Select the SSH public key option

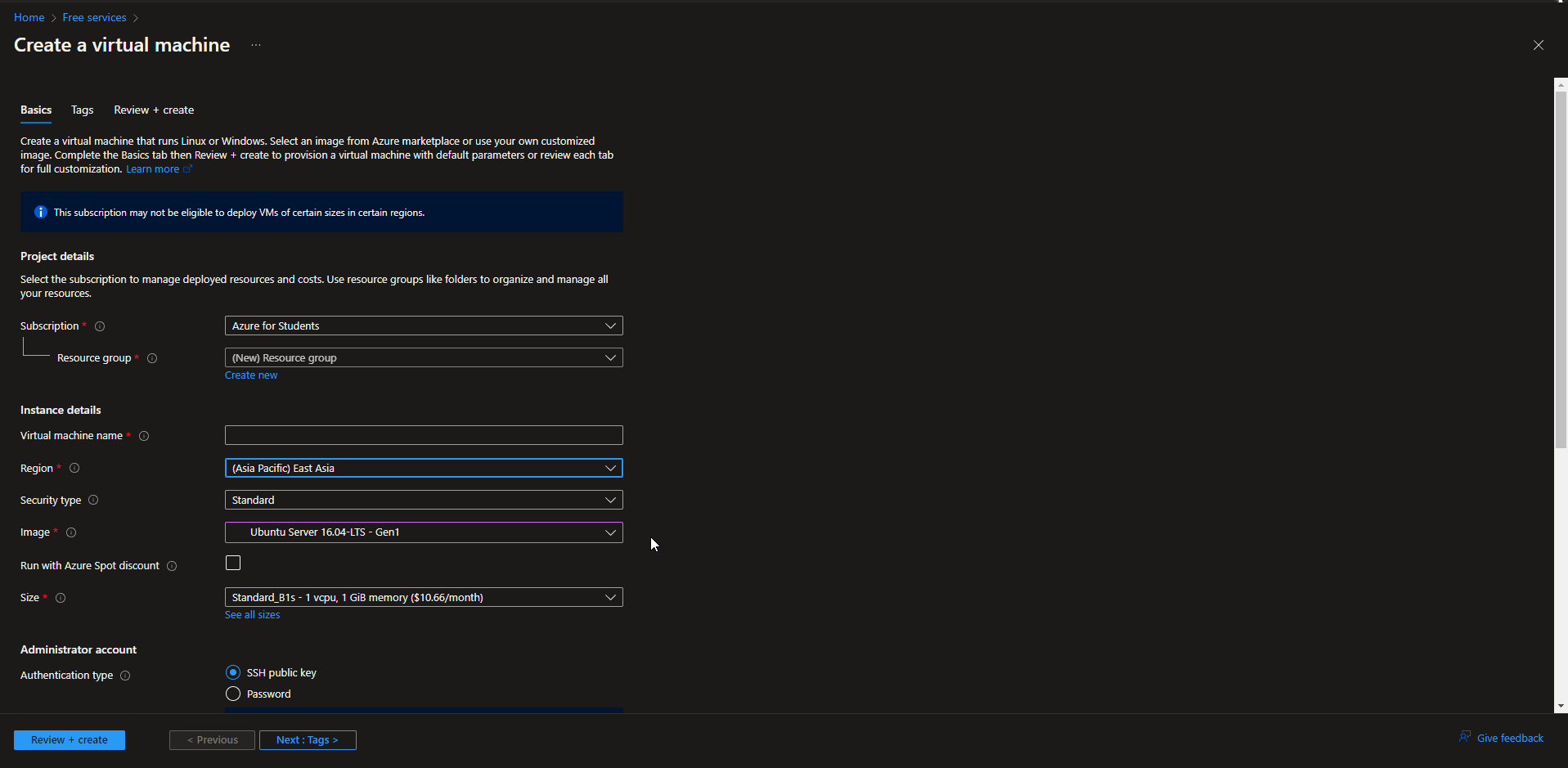[232, 672]
